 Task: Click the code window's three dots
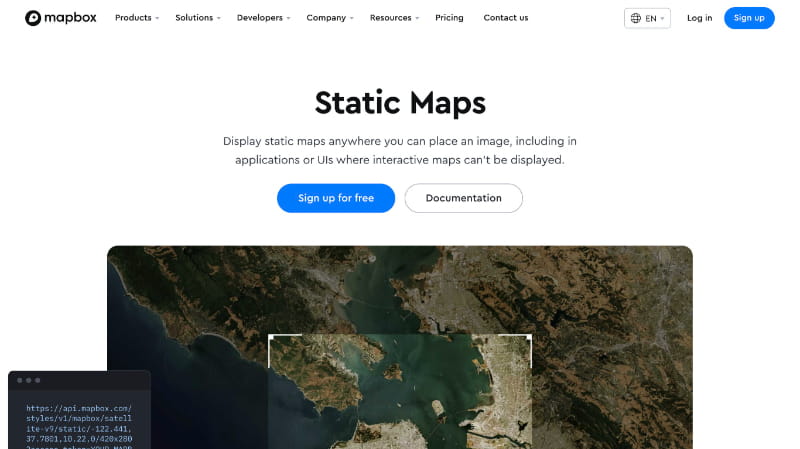coord(29,380)
